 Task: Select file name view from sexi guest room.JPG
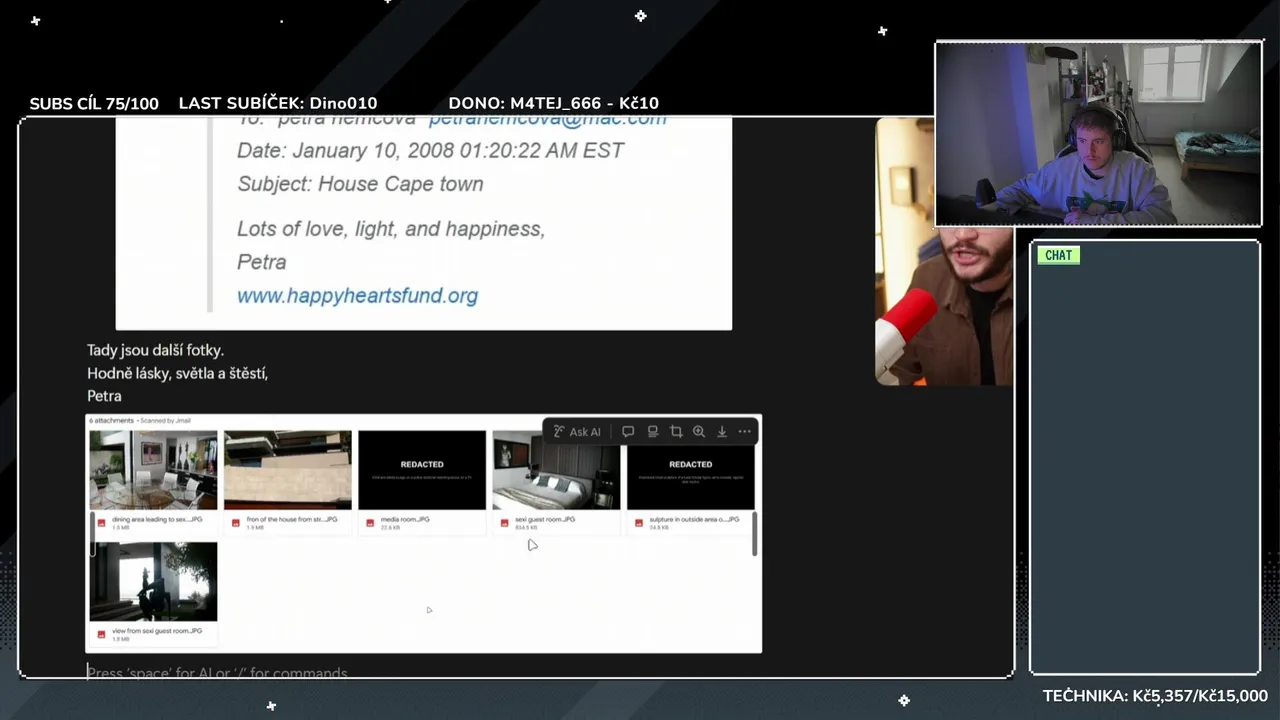tap(157, 631)
